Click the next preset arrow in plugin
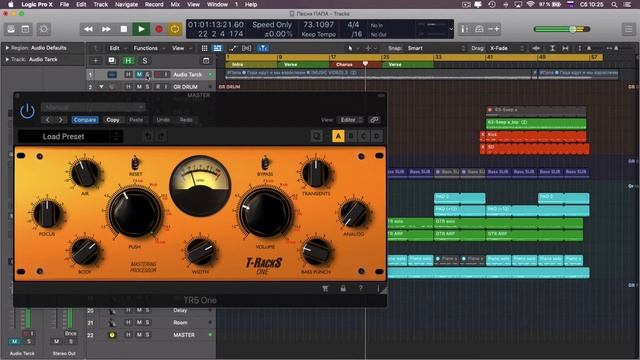 (x=60, y=120)
